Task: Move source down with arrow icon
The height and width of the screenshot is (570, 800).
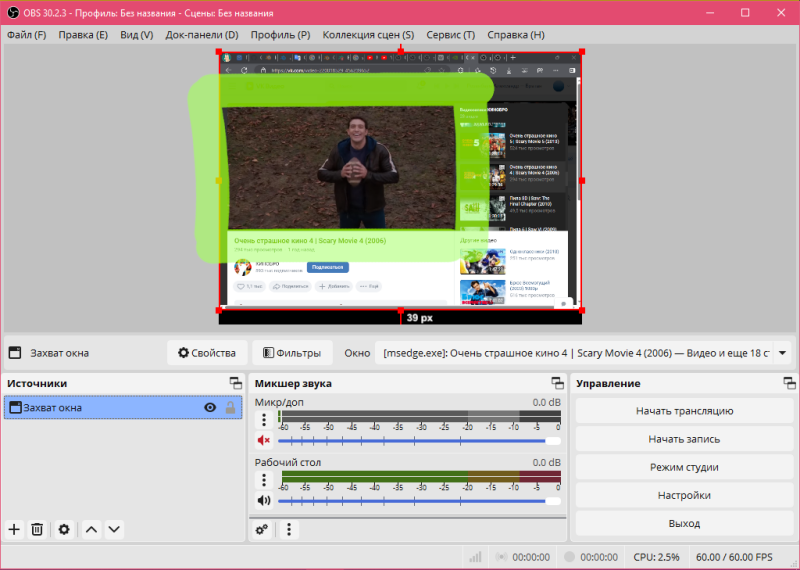Action: (x=114, y=529)
